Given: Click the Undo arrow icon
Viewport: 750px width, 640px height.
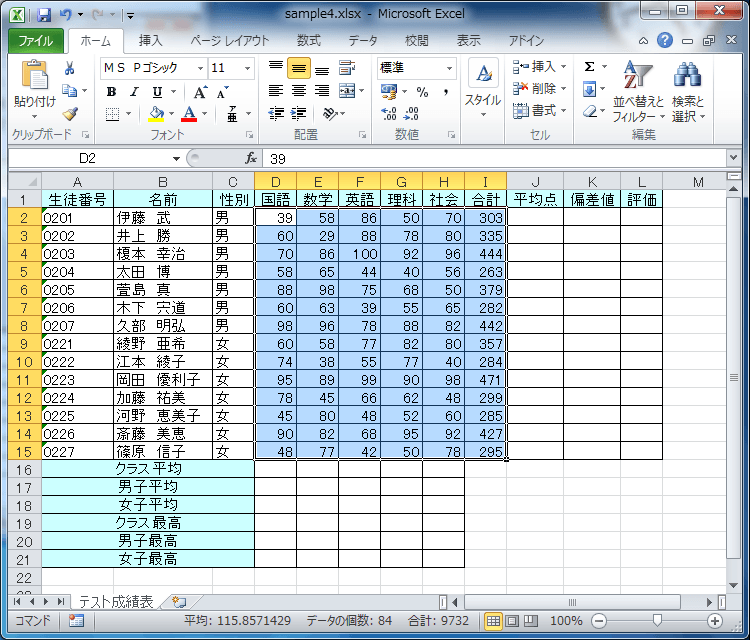Looking at the screenshot, I should click(66, 14).
